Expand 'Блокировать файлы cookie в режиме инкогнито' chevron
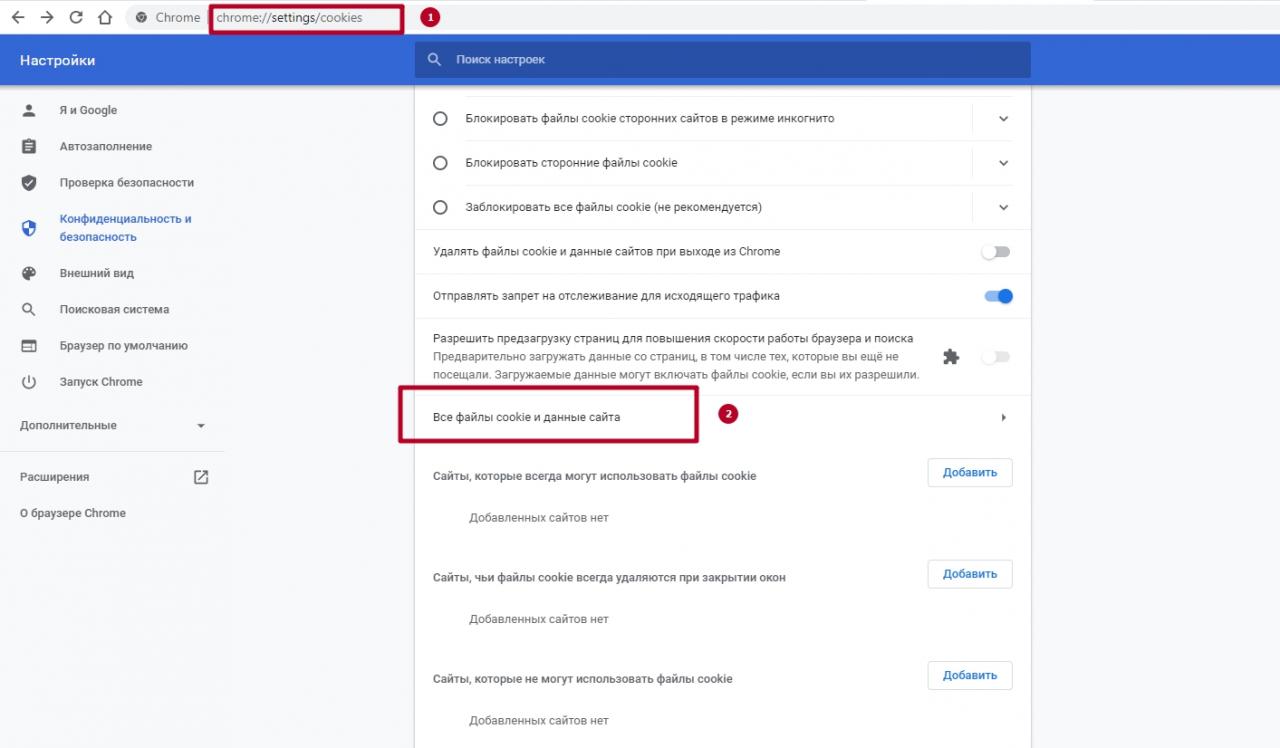The image size is (1280, 748). coord(1002,118)
